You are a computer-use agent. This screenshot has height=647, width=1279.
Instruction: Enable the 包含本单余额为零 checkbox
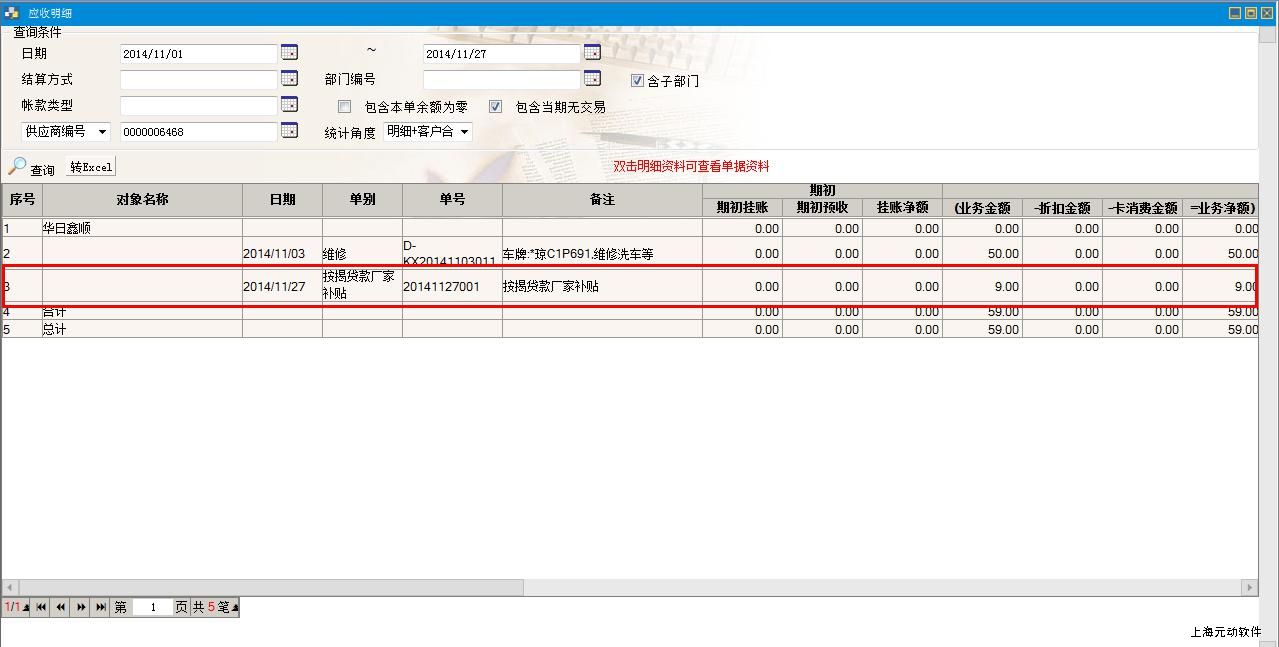pyautogui.click(x=345, y=106)
